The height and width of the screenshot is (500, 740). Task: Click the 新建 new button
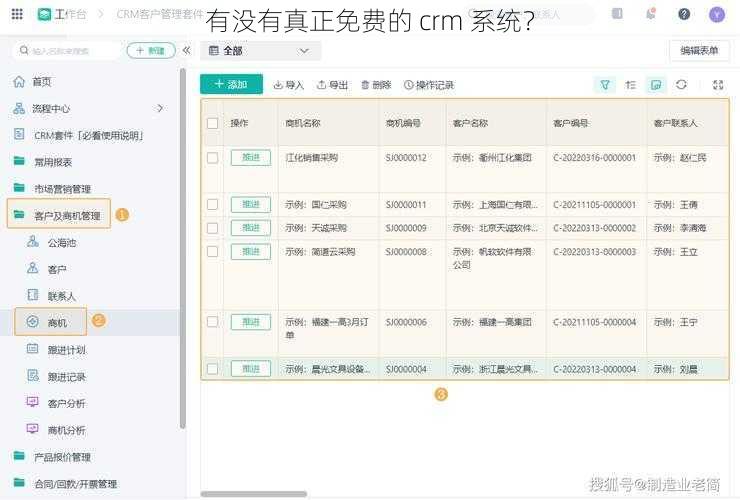[x=151, y=50]
